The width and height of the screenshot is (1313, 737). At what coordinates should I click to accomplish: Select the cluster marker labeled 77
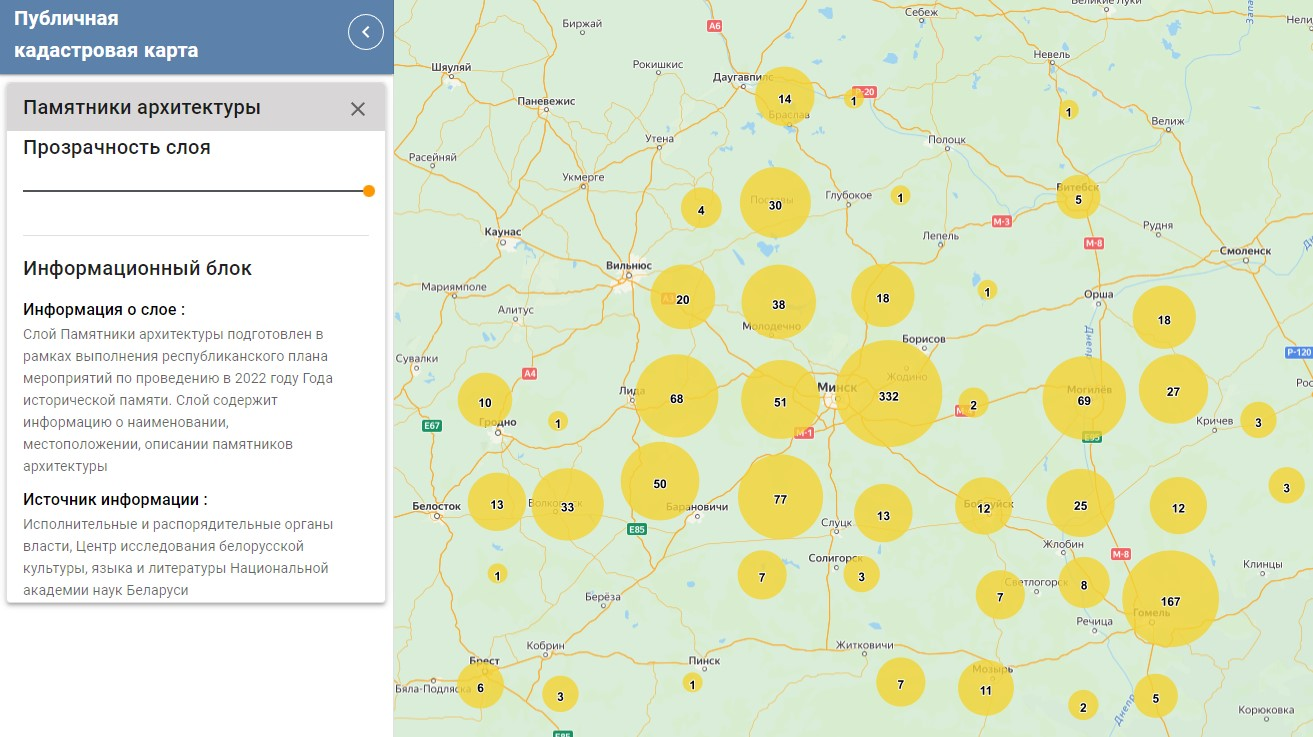tap(780, 498)
